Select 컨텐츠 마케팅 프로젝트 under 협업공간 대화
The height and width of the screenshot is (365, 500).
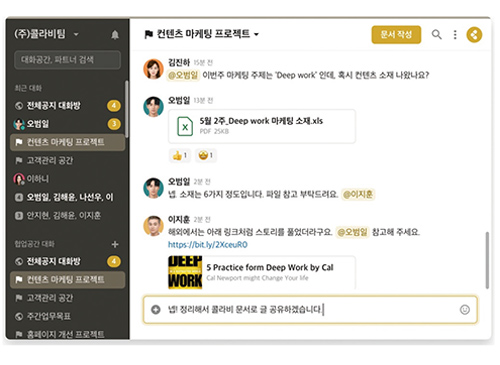pos(67,280)
